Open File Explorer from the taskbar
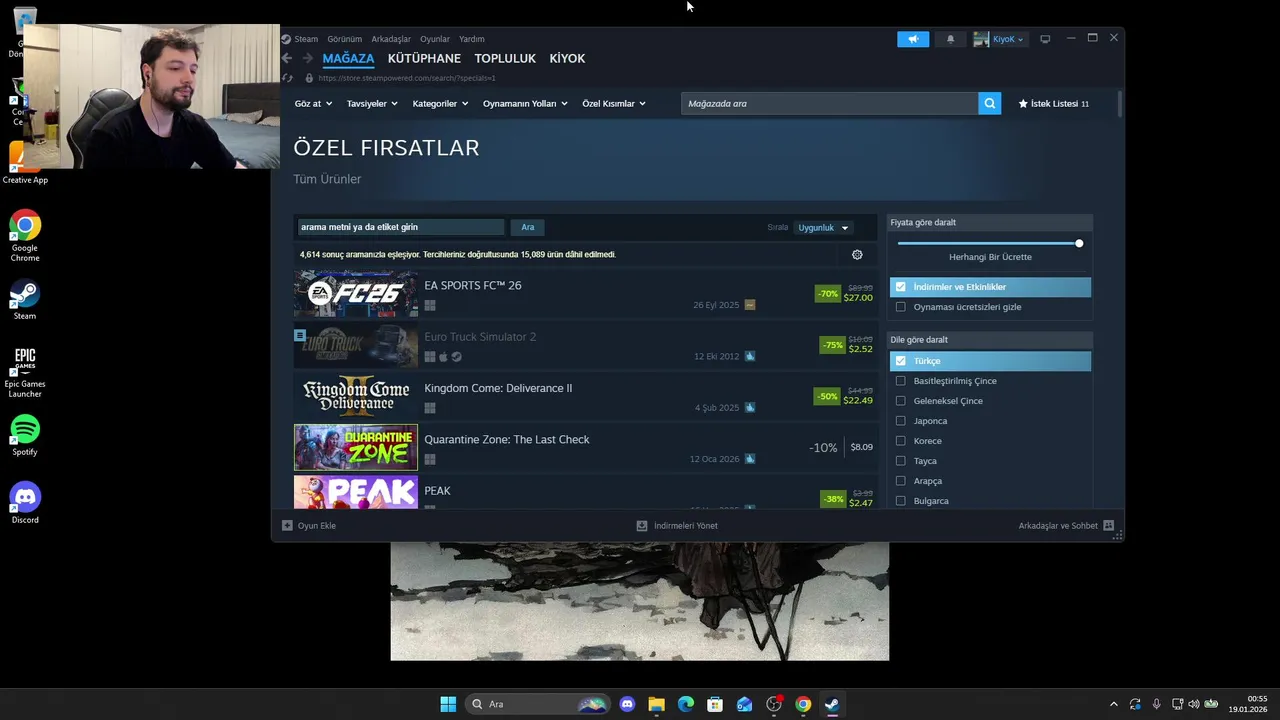 coord(656,704)
